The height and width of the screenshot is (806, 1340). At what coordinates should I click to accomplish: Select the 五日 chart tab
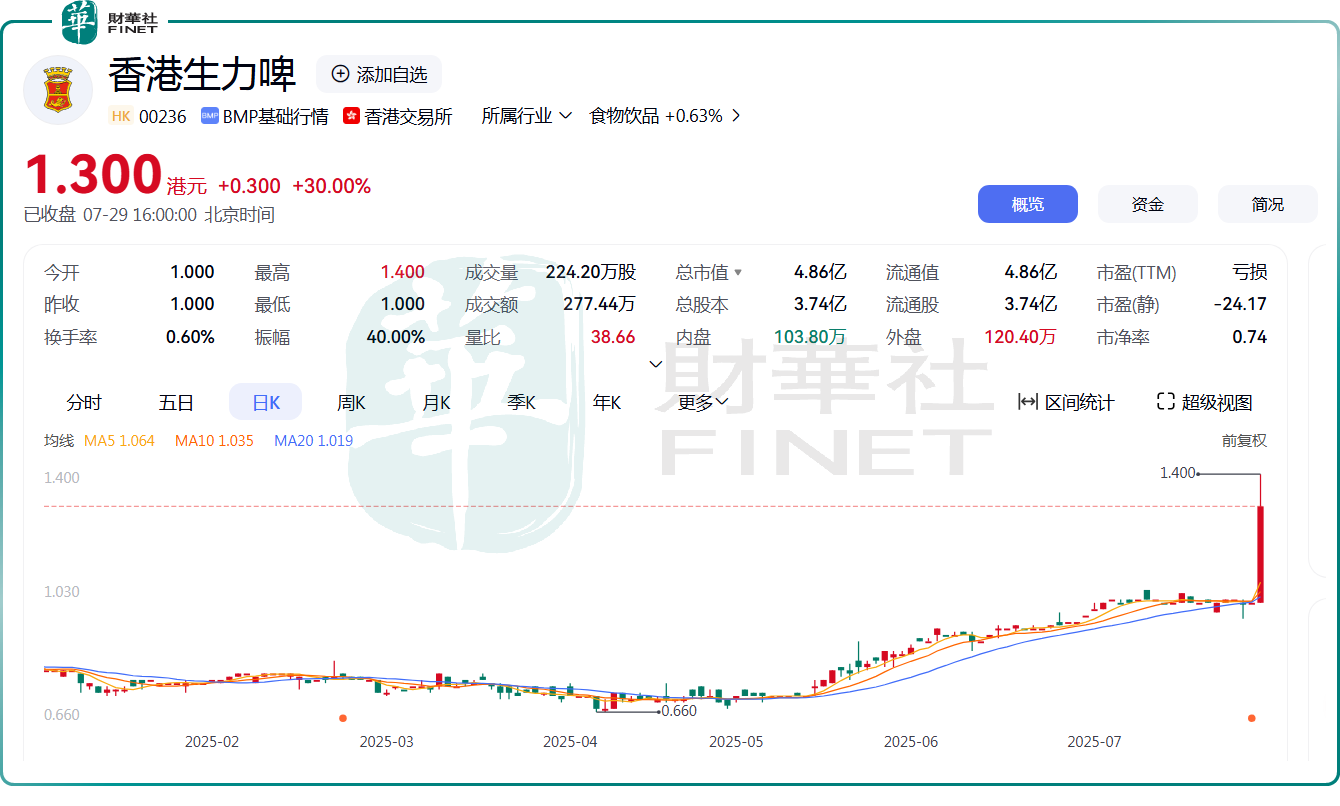point(176,403)
